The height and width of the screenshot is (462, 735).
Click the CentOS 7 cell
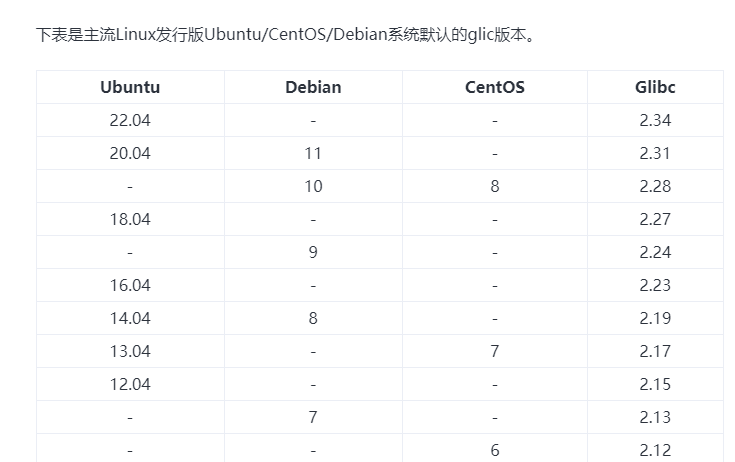tap(494, 351)
